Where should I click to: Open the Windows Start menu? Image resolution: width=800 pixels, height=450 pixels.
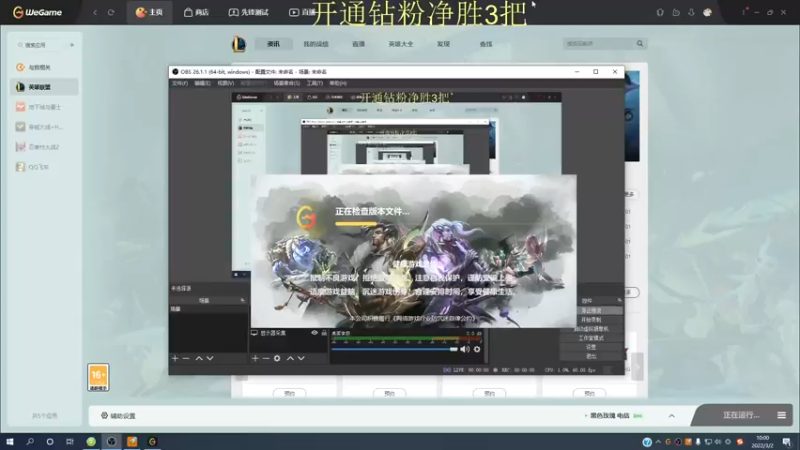click(x=10, y=442)
